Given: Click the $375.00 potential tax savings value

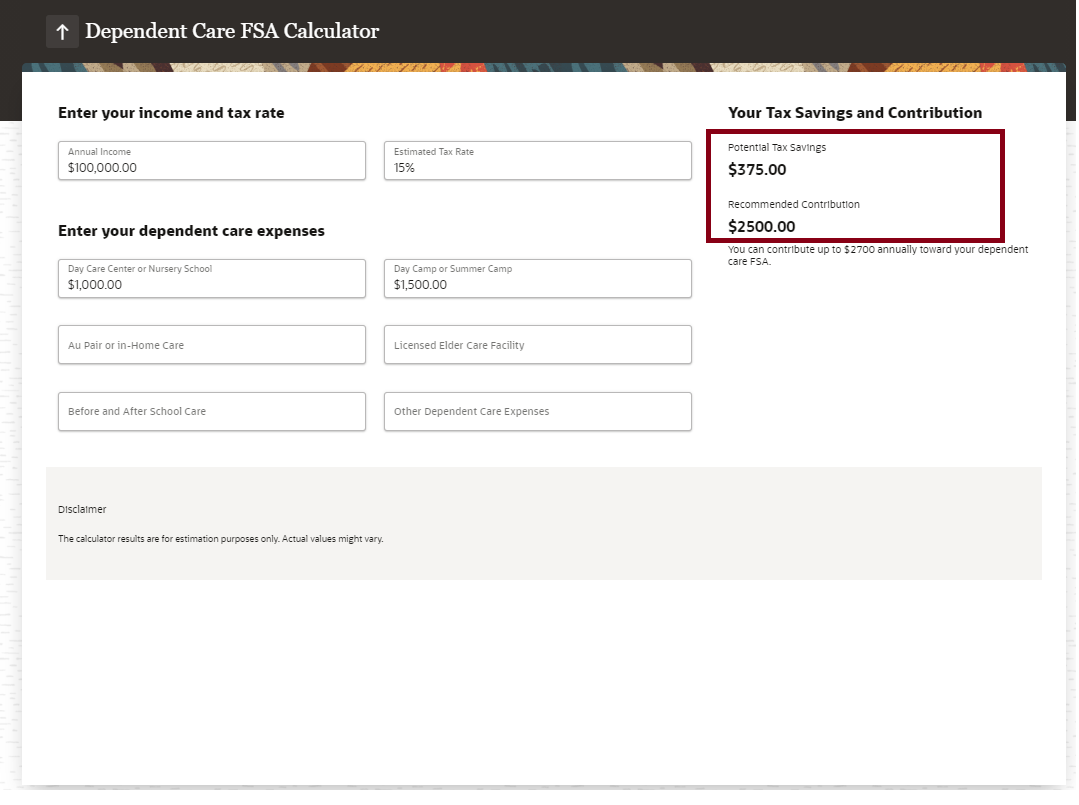Looking at the screenshot, I should (757, 170).
